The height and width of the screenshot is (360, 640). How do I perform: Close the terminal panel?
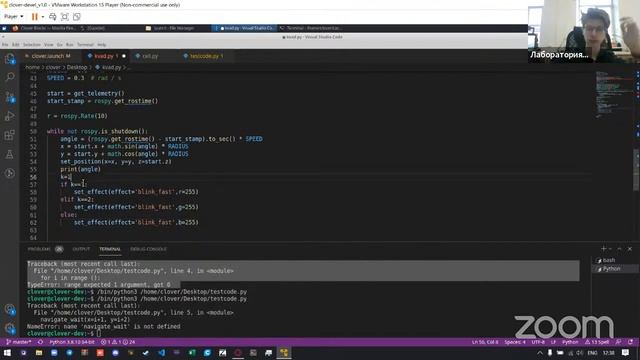pyautogui.click(x=630, y=249)
